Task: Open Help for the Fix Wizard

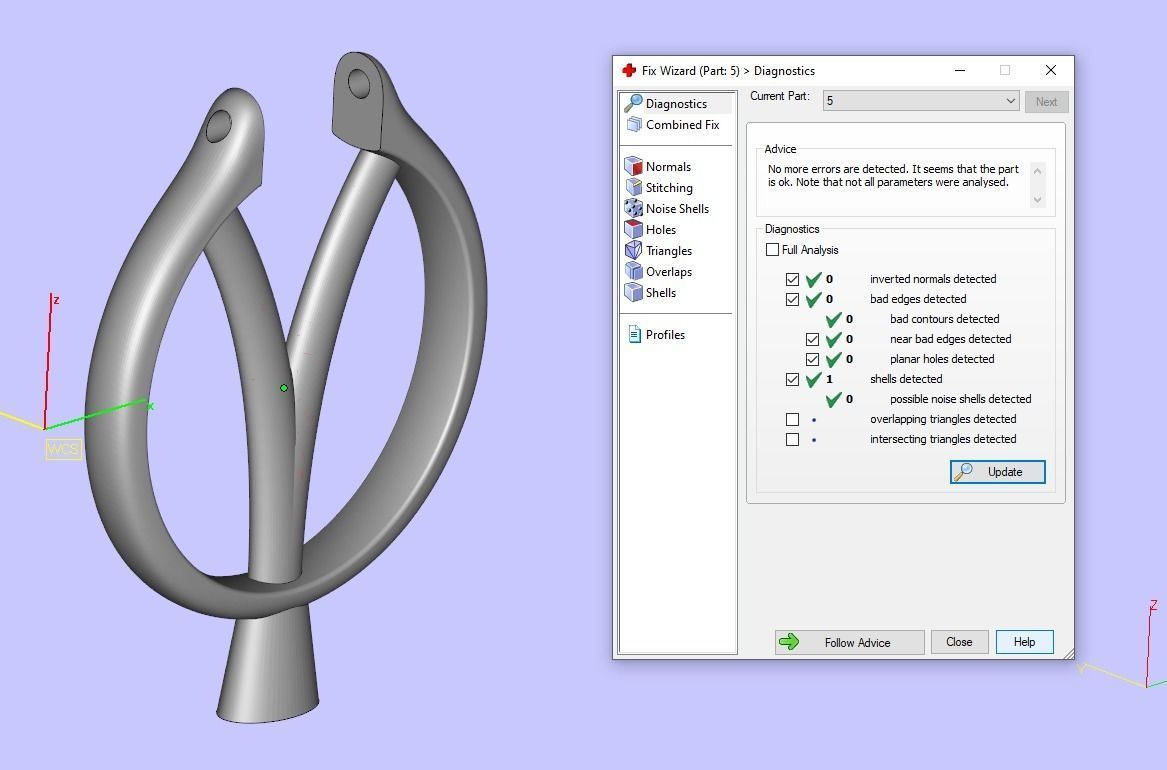Action: pyautogui.click(x=1024, y=642)
